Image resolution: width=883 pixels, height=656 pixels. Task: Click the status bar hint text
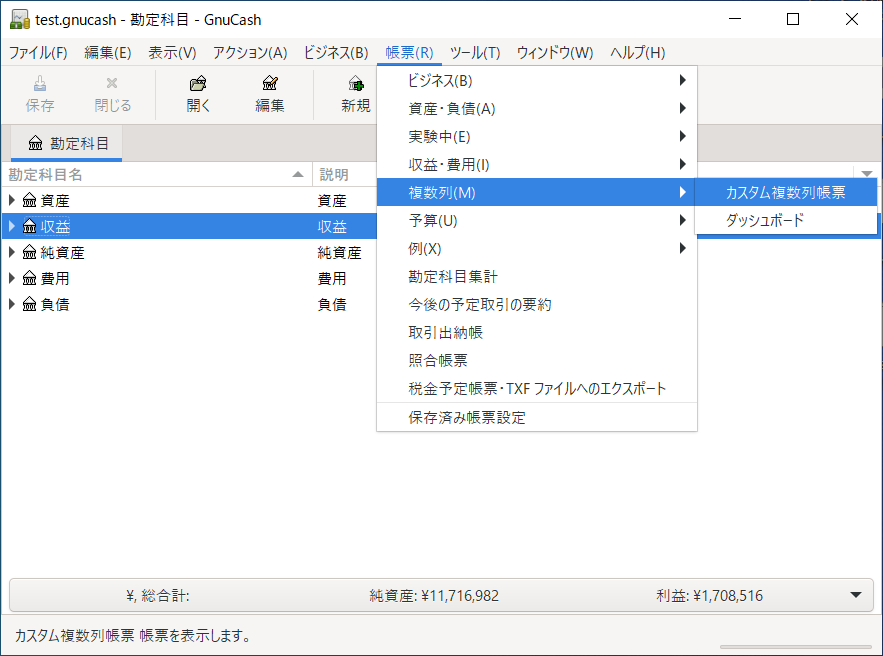pos(133,636)
